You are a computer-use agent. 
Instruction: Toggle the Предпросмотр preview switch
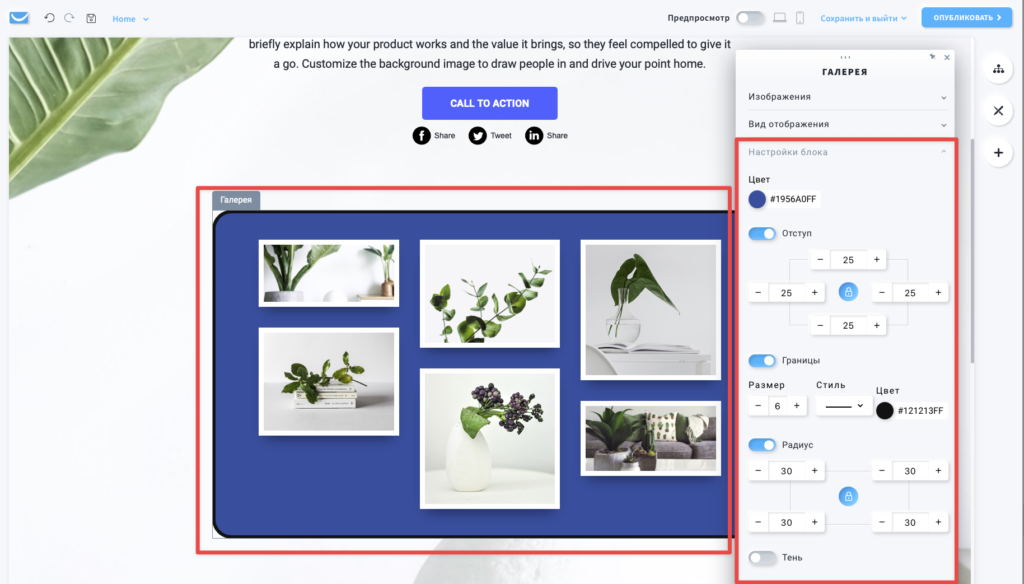(750, 18)
